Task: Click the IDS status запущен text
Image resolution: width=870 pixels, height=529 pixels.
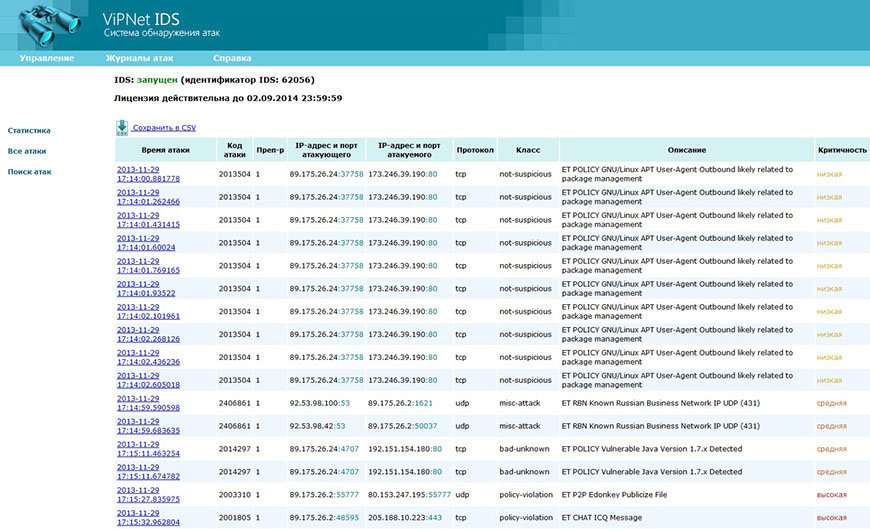Action: pos(157,80)
